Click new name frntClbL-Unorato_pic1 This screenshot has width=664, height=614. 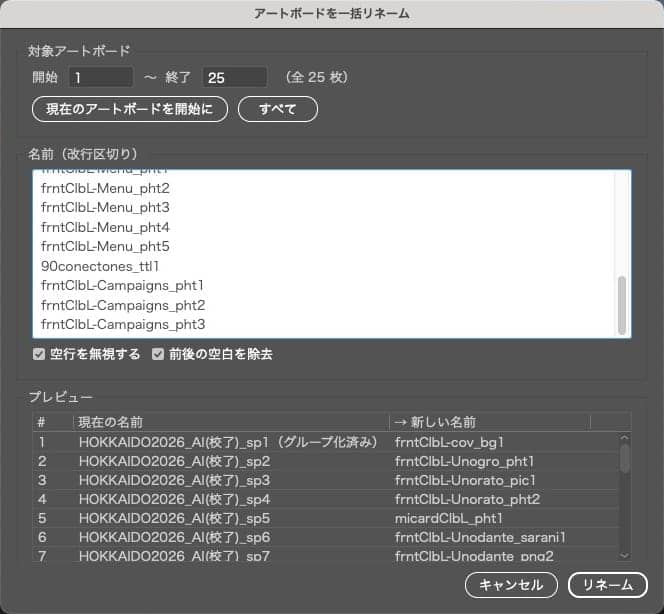(x=465, y=481)
